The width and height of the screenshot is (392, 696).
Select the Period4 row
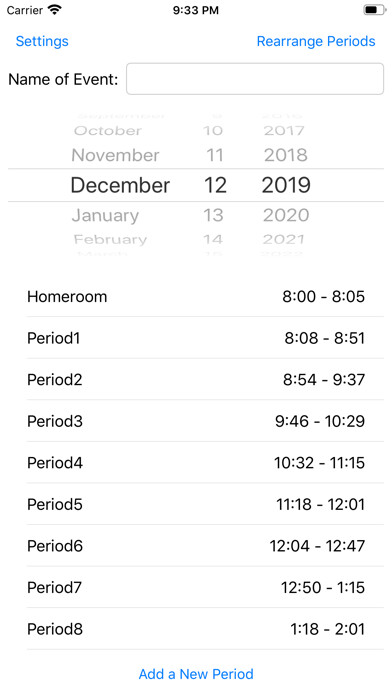196,463
